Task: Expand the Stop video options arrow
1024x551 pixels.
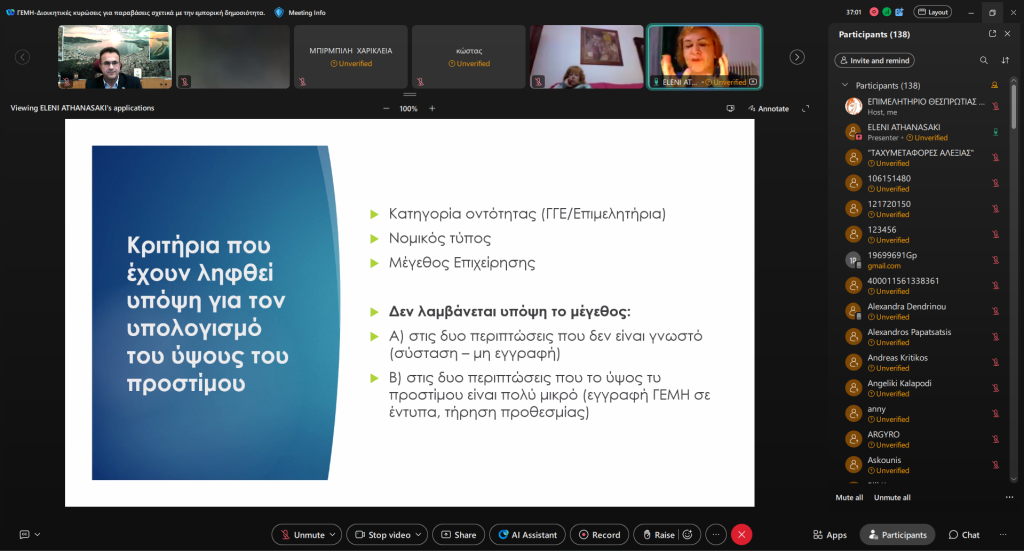Action: 420,535
